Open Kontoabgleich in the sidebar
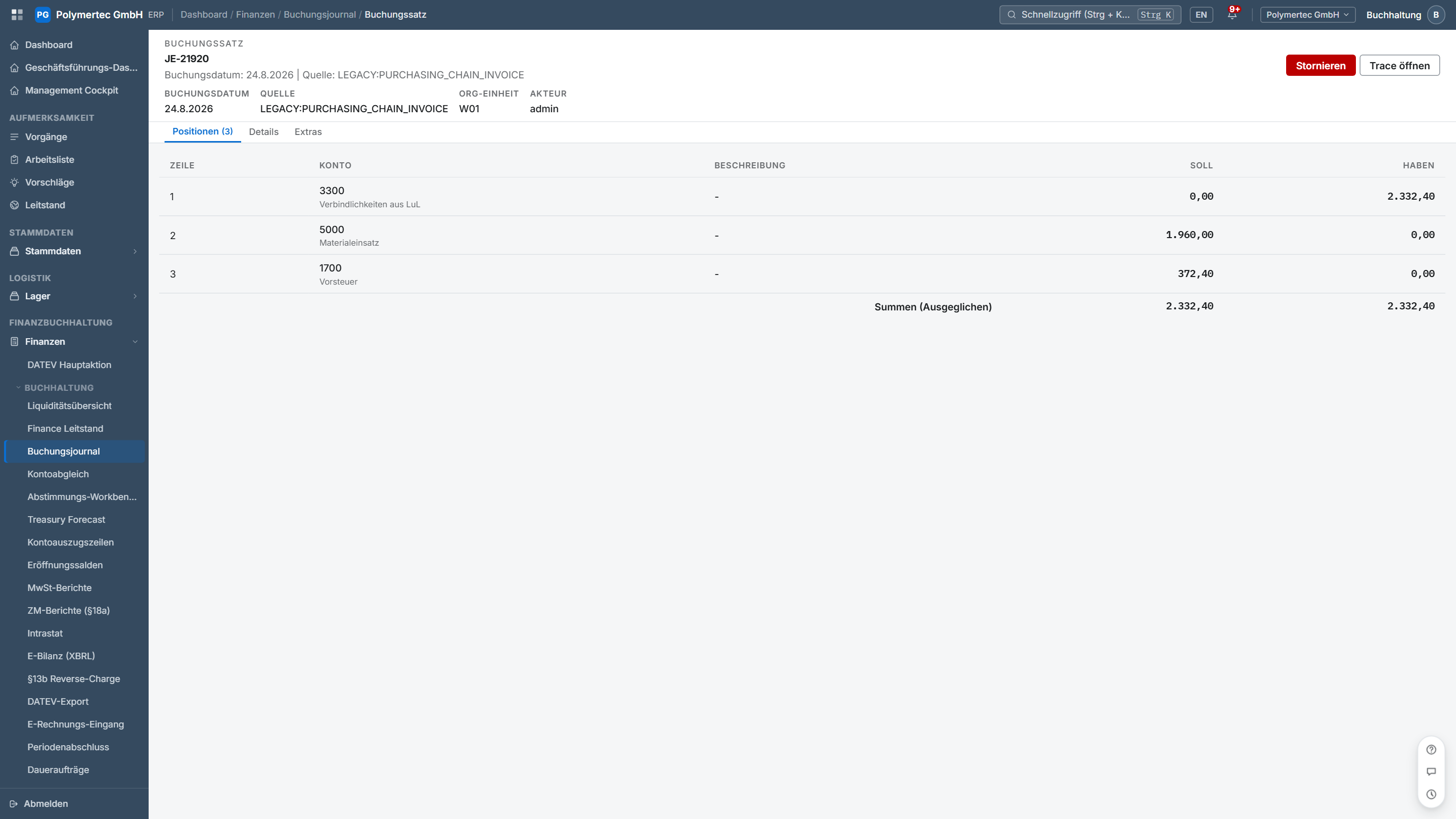The width and height of the screenshot is (1456, 819). (x=74, y=474)
